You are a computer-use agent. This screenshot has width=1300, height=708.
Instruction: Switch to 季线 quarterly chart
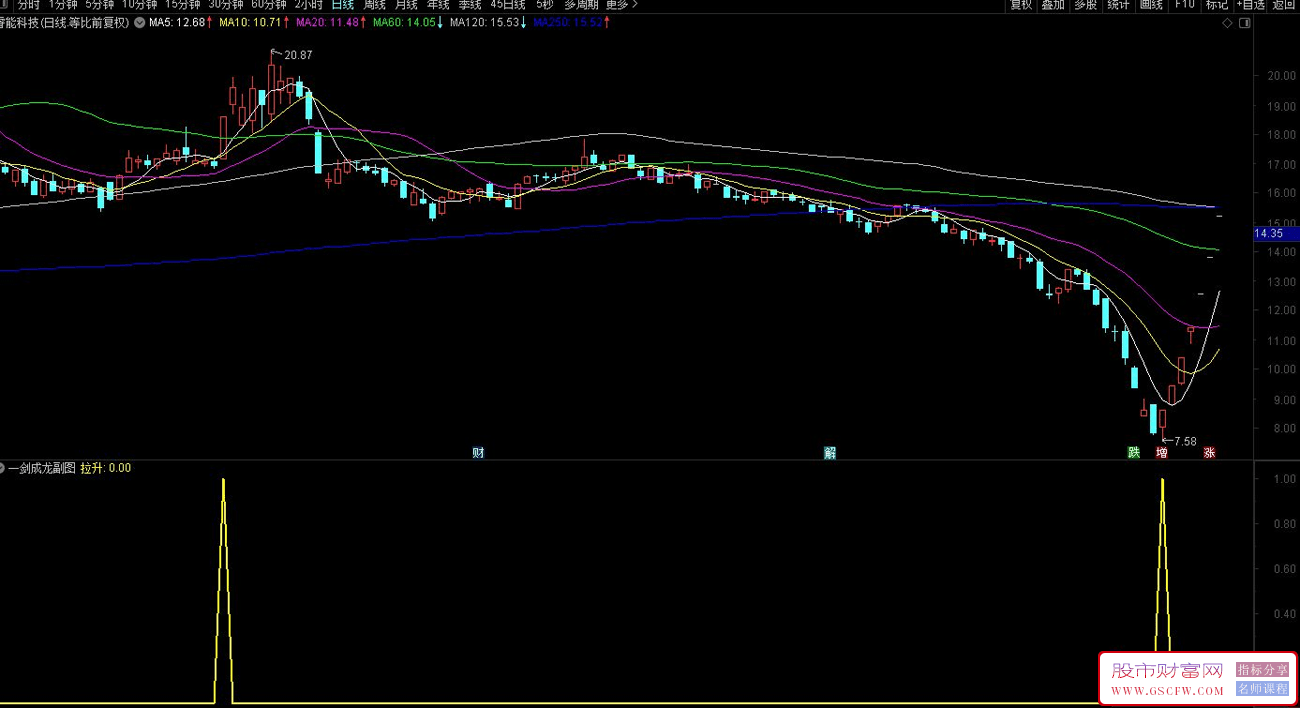coord(470,4)
